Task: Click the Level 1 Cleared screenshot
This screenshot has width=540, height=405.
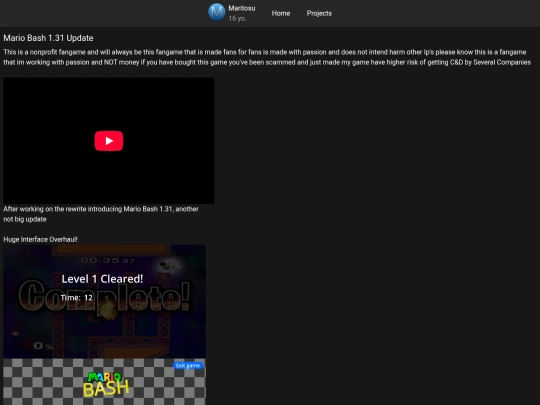Action: [105, 301]
